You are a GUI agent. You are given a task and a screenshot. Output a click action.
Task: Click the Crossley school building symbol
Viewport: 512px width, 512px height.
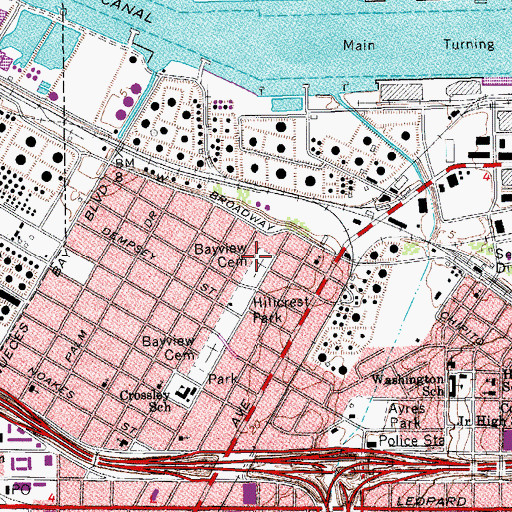click(185, 393)
